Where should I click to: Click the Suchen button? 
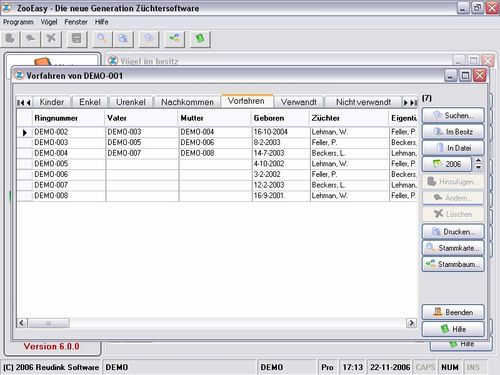click(453, 115)
